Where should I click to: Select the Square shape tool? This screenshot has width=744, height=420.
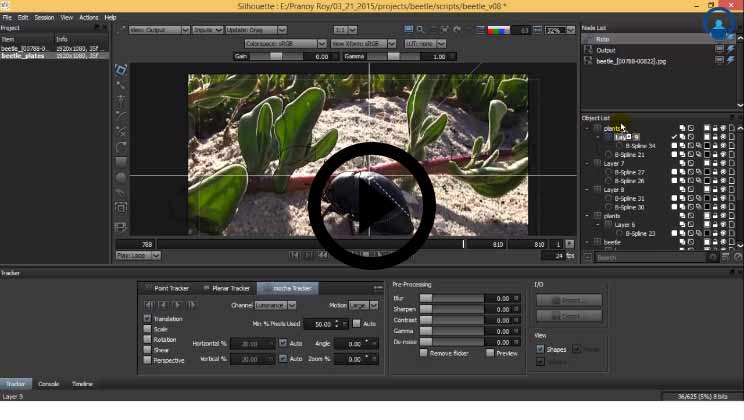click(x=121, y=161)
